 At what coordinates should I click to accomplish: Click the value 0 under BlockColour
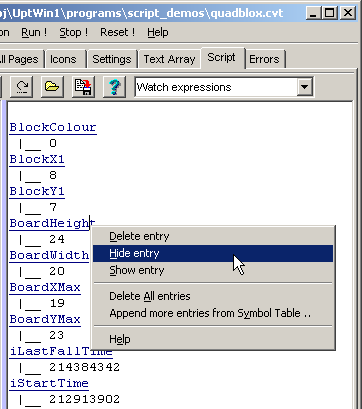53,143
